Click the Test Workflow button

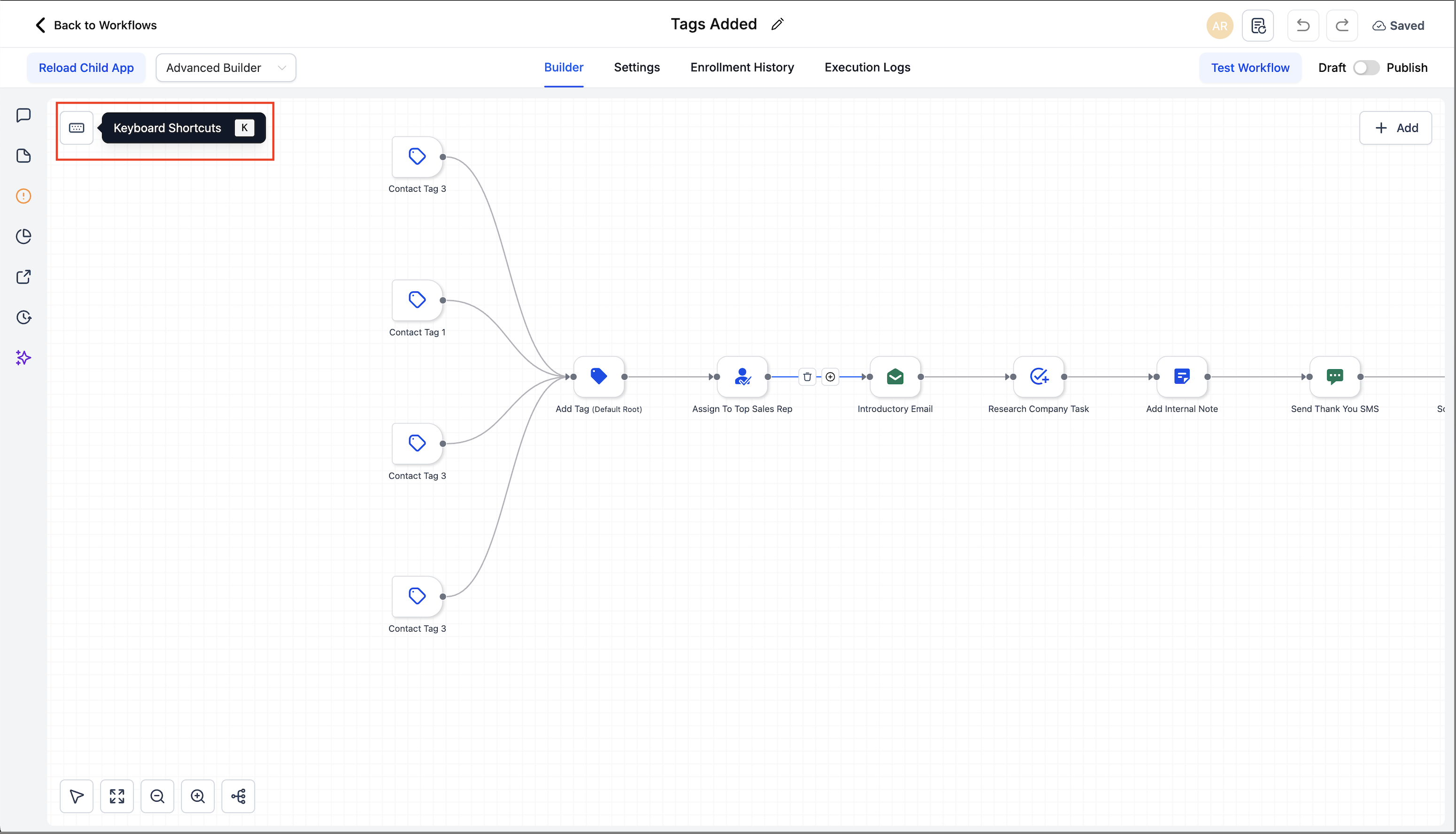pos(1250,68)
